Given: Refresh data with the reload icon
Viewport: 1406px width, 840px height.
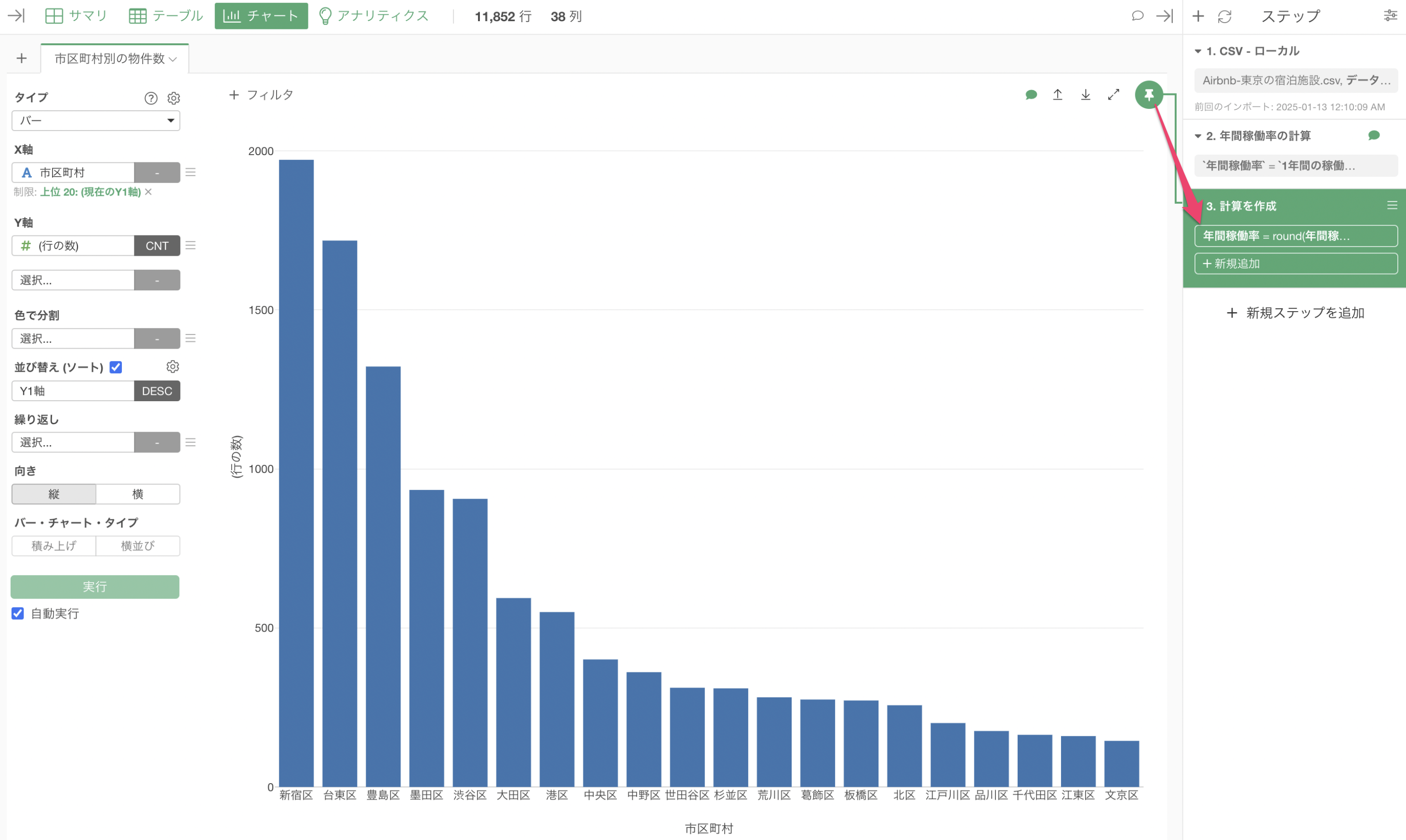Looking at the screenshot, I should click(x=1224, y=16).
